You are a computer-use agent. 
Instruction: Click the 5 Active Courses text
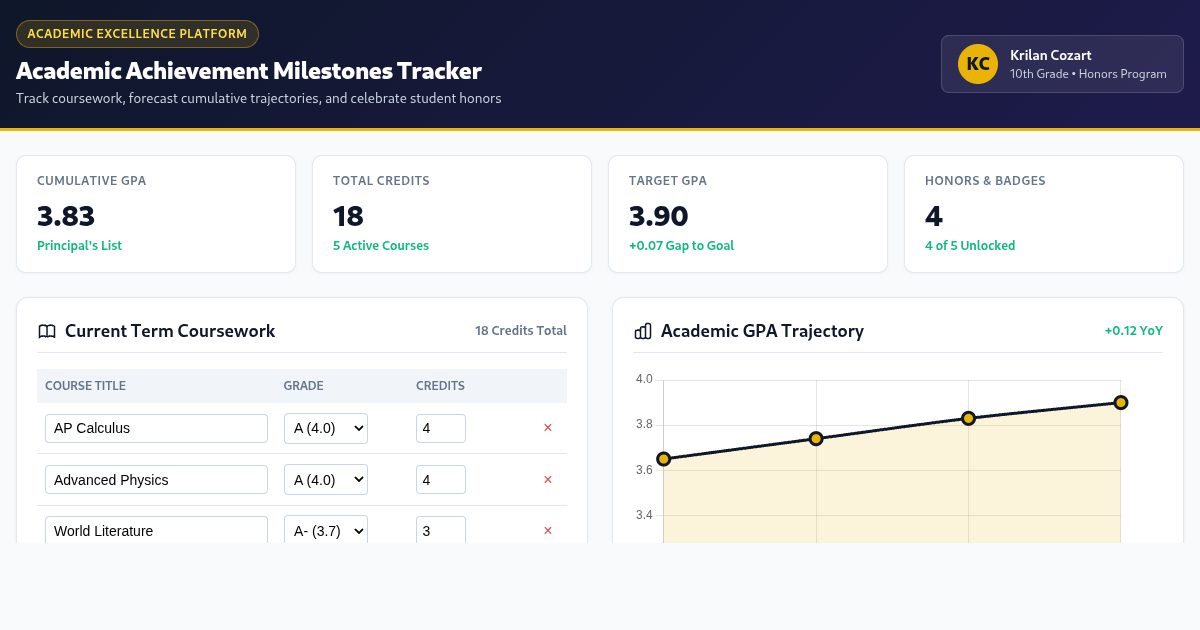[x=381, y=246]
